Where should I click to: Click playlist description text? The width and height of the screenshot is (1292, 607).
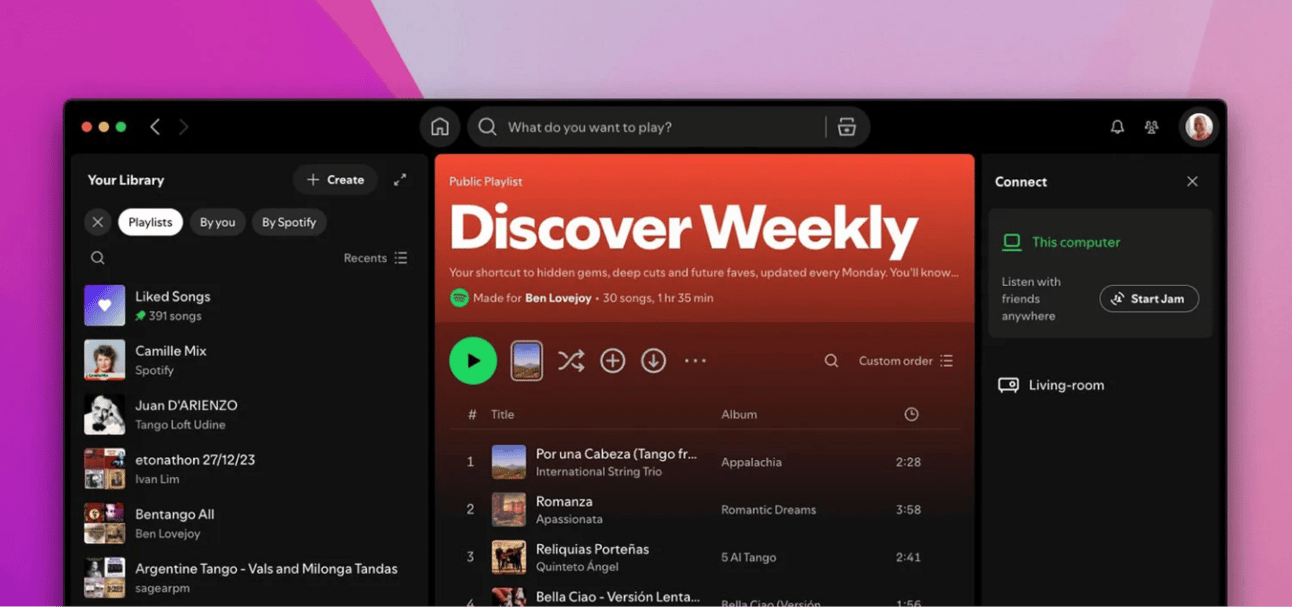pos(704,272)
